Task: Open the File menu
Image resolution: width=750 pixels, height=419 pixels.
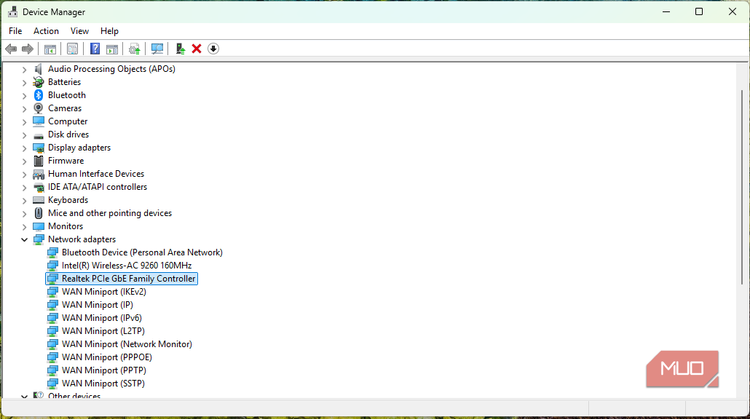Action: 15,31
